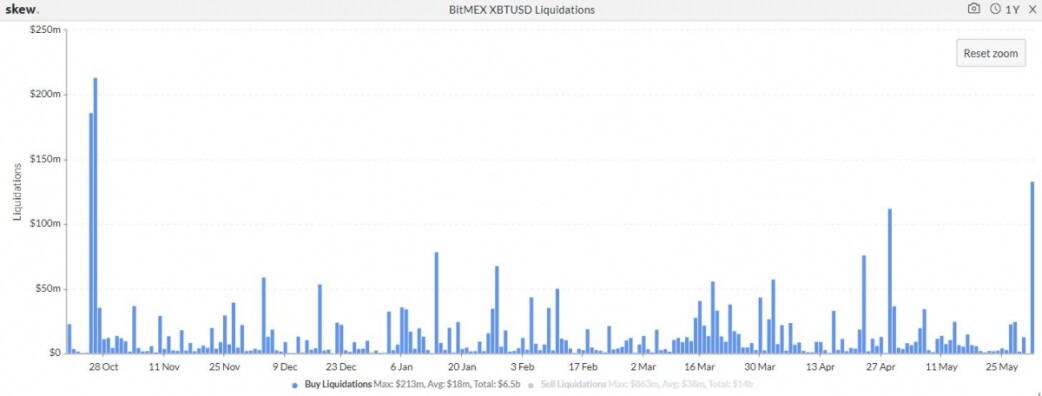This screenshot has height=396, width=1042.
Task: Select the rightmost bar near $130m
Action: [1032, 267]
